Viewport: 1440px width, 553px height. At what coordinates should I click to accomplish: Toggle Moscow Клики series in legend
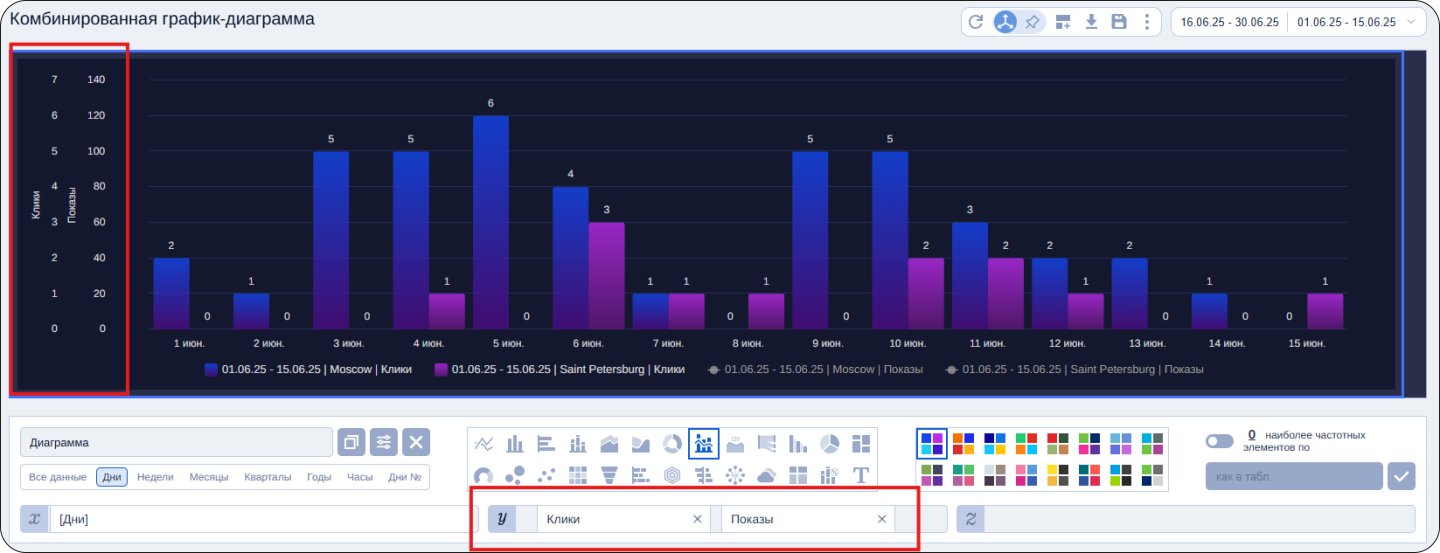click(x=308, y=369)
